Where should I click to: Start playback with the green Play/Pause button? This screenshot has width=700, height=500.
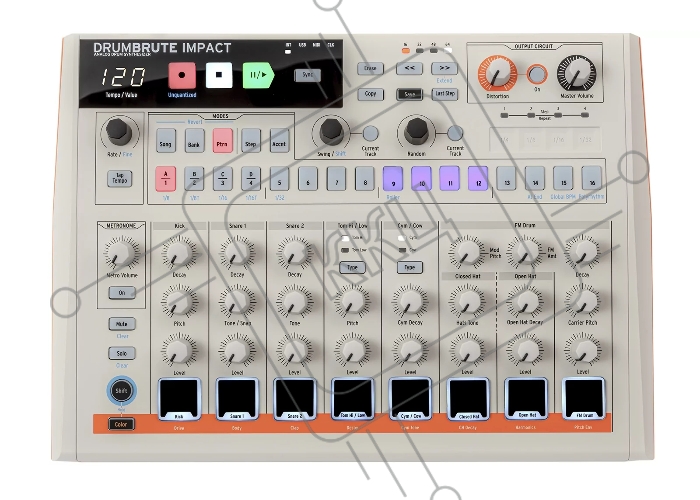258,75
